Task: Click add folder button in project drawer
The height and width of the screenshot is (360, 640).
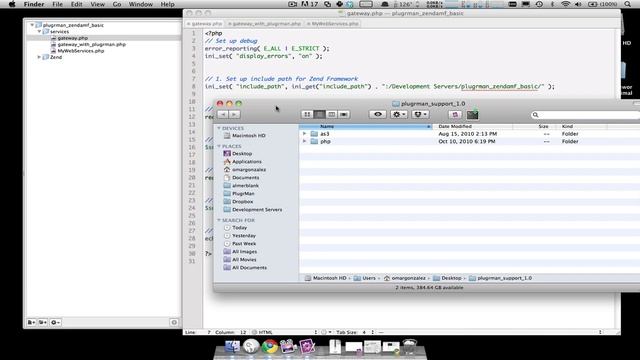Action: pos(43,322)
